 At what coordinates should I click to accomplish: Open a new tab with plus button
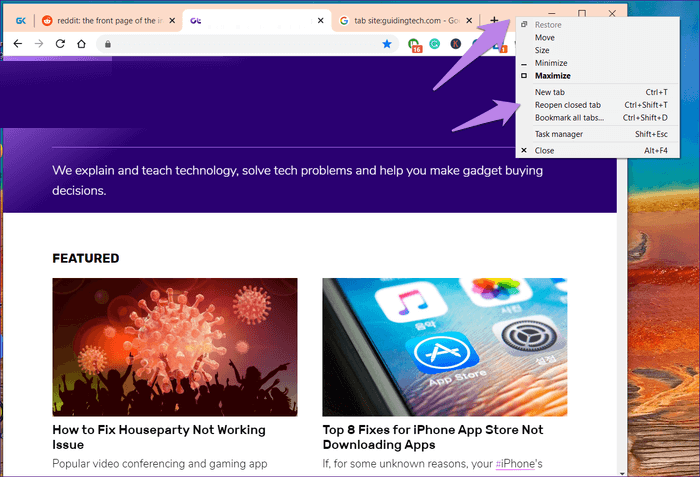tap(494, 20)
